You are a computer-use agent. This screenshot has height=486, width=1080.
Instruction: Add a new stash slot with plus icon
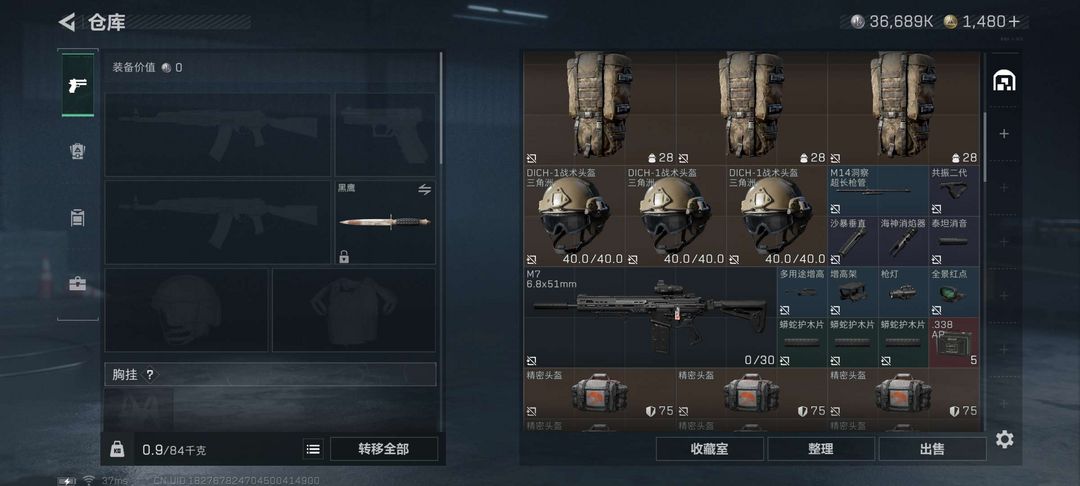point(1004,134)
